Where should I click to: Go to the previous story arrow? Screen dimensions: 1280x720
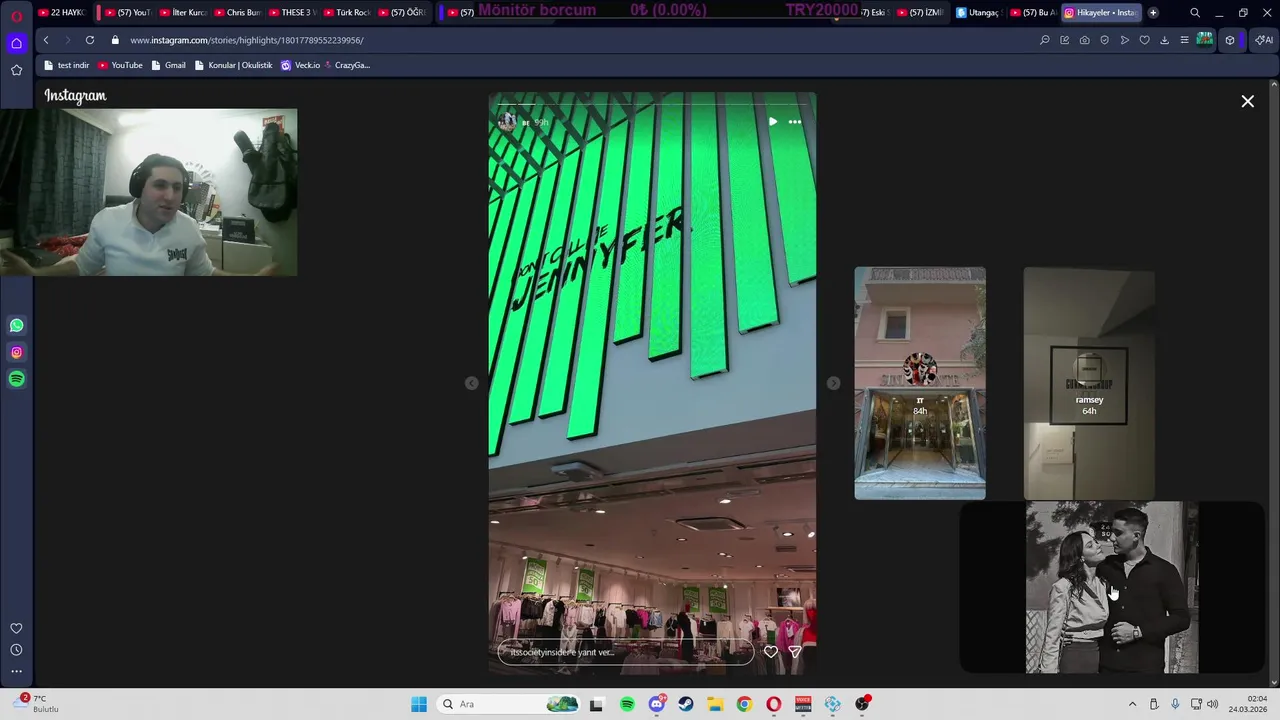pos(472,383)
